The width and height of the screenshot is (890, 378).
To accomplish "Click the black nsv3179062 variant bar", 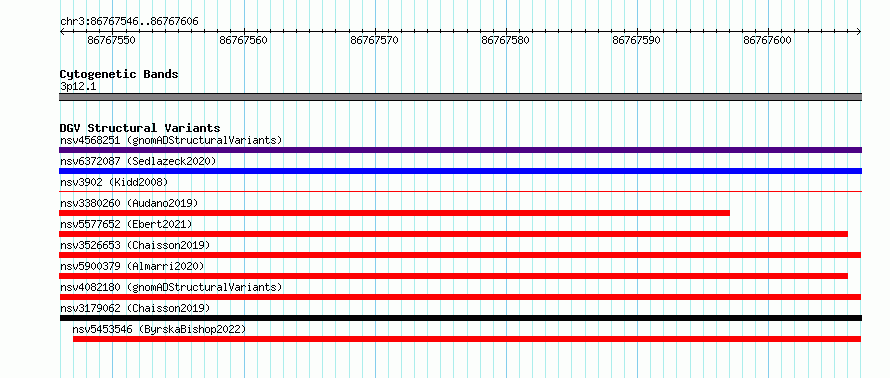I will tap(460, 318).
